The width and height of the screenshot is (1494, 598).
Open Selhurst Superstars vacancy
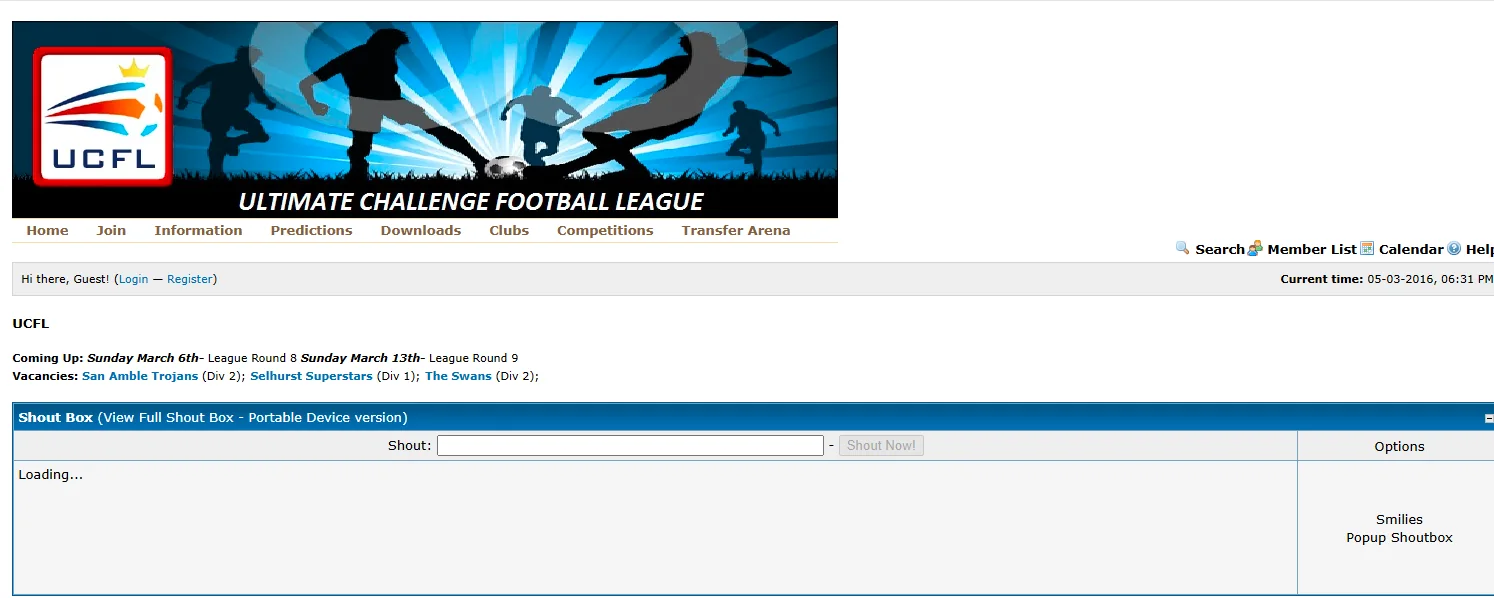coord(311,376)
